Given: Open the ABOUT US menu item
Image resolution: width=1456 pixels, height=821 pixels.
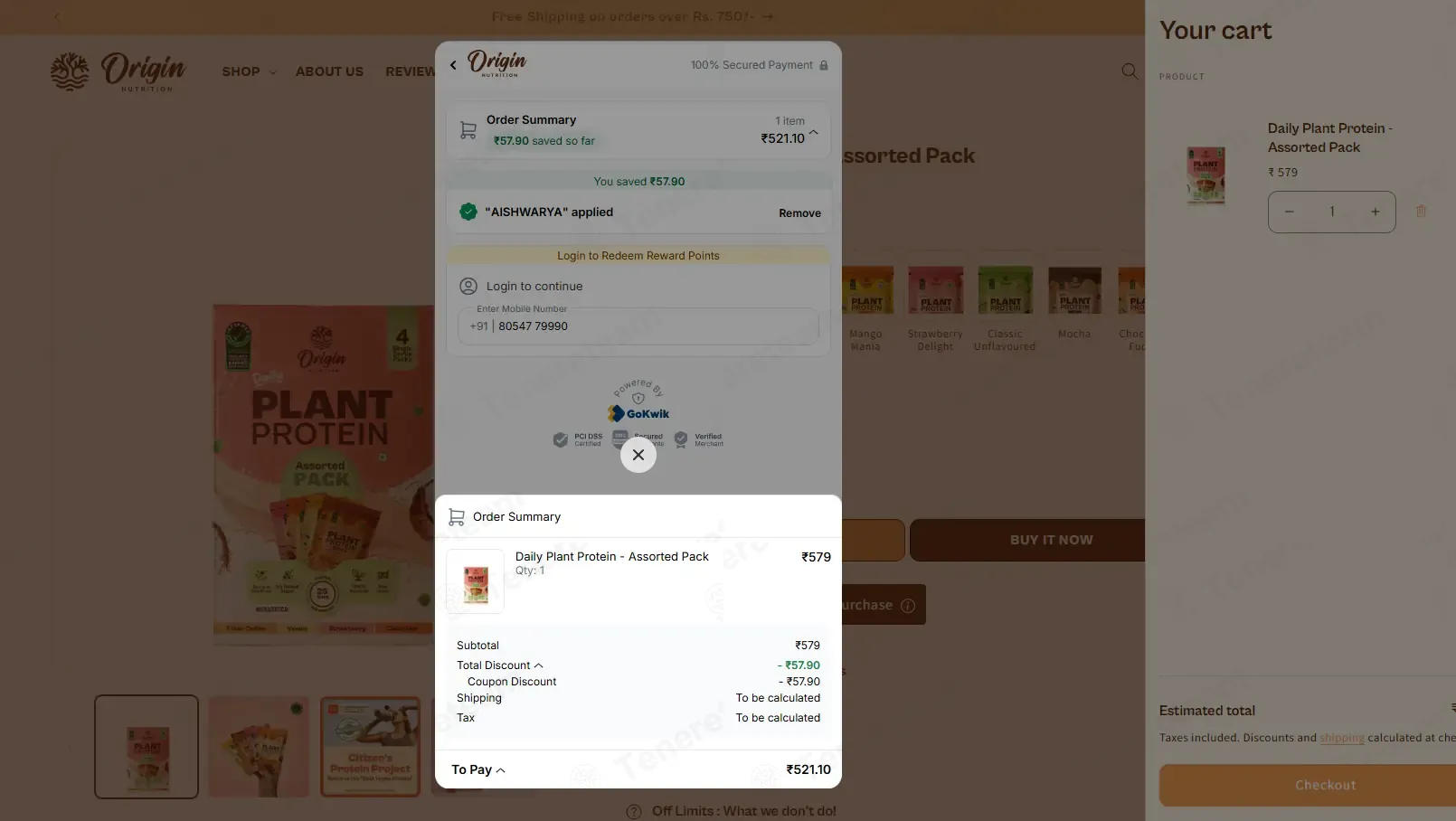Looking at the screenshot, I should [x=329, y=71].
